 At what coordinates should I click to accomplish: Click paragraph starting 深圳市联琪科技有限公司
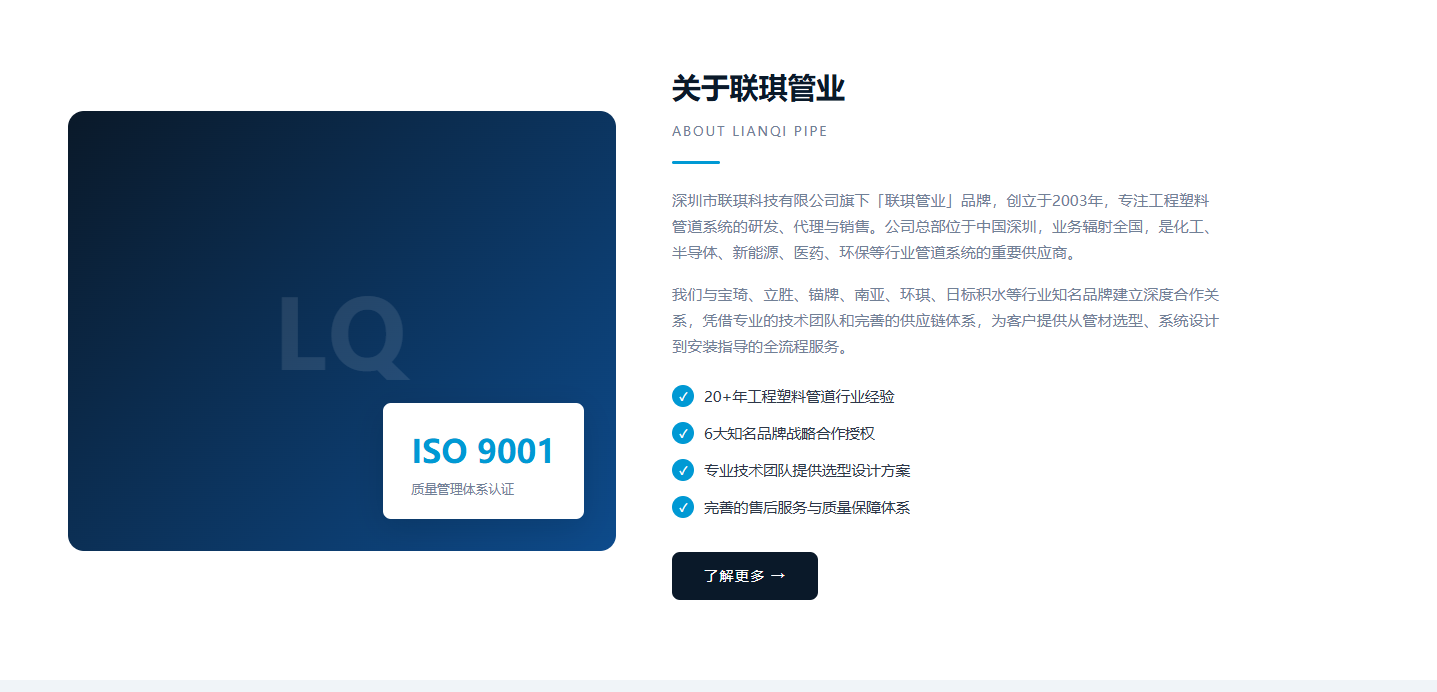(944, 227)
